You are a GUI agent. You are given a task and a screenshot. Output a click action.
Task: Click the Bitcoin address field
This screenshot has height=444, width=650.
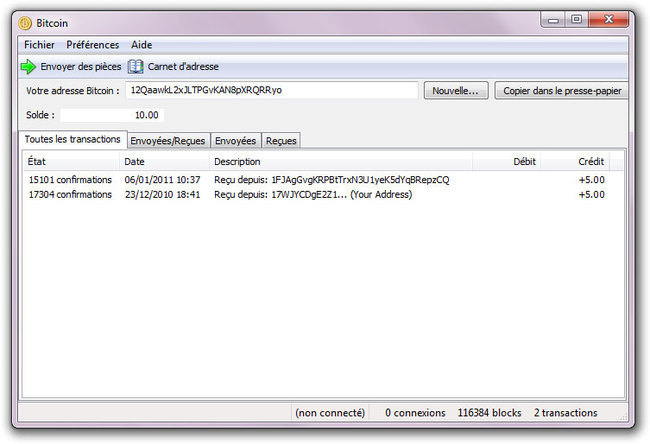[272, 90]
